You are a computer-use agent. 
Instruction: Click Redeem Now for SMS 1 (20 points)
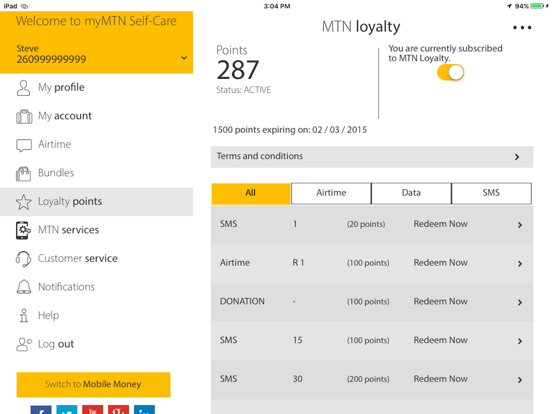(x=440, y=224)
